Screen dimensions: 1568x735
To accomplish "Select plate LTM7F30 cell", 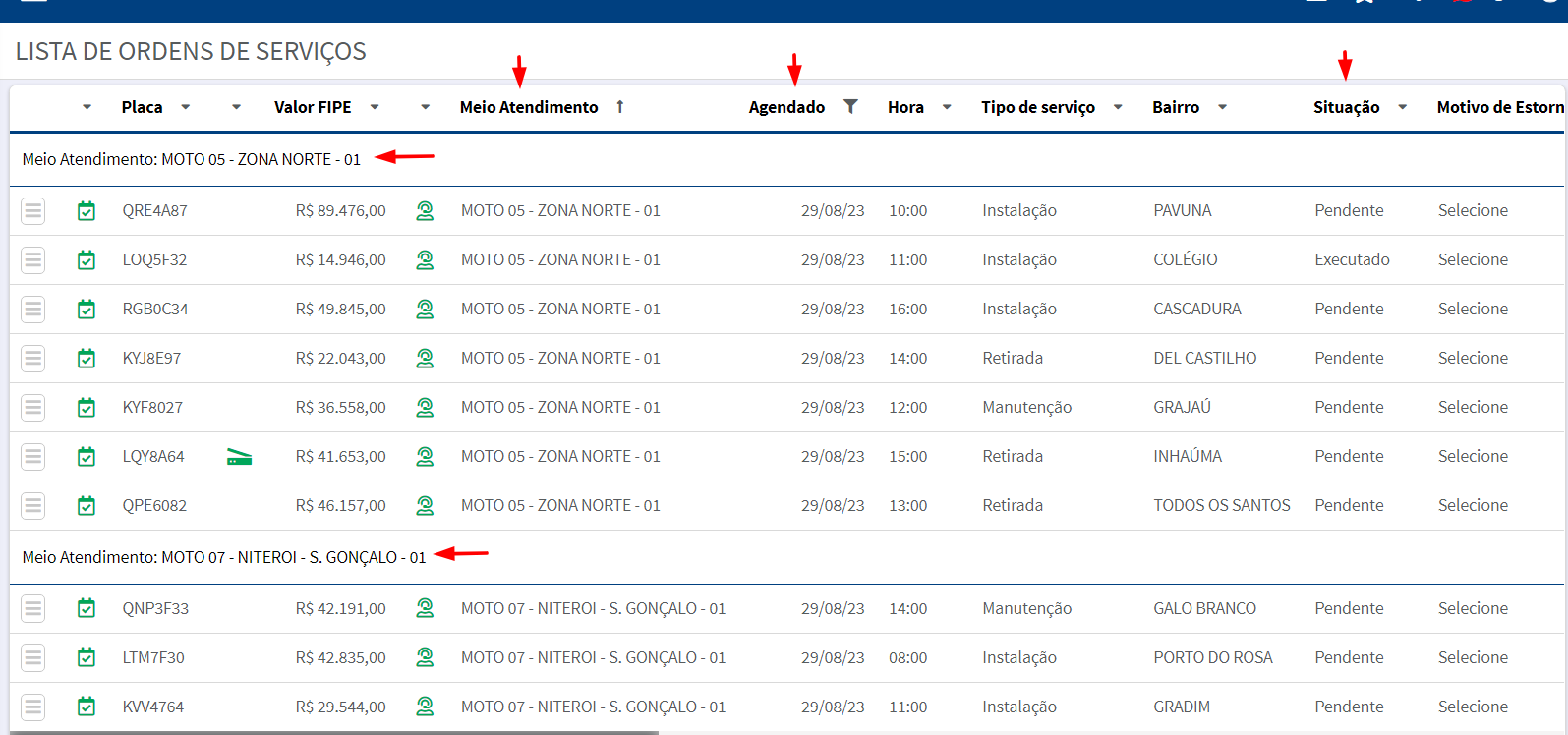I will coord(153,657).
